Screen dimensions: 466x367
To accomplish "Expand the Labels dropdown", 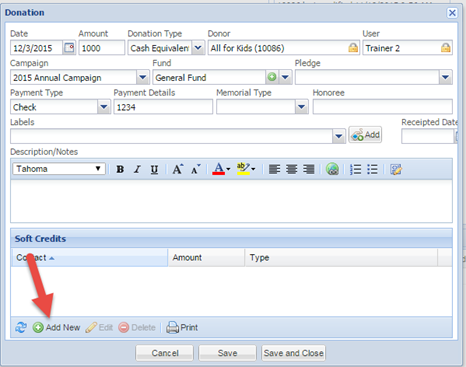I will tap(339, 136).
